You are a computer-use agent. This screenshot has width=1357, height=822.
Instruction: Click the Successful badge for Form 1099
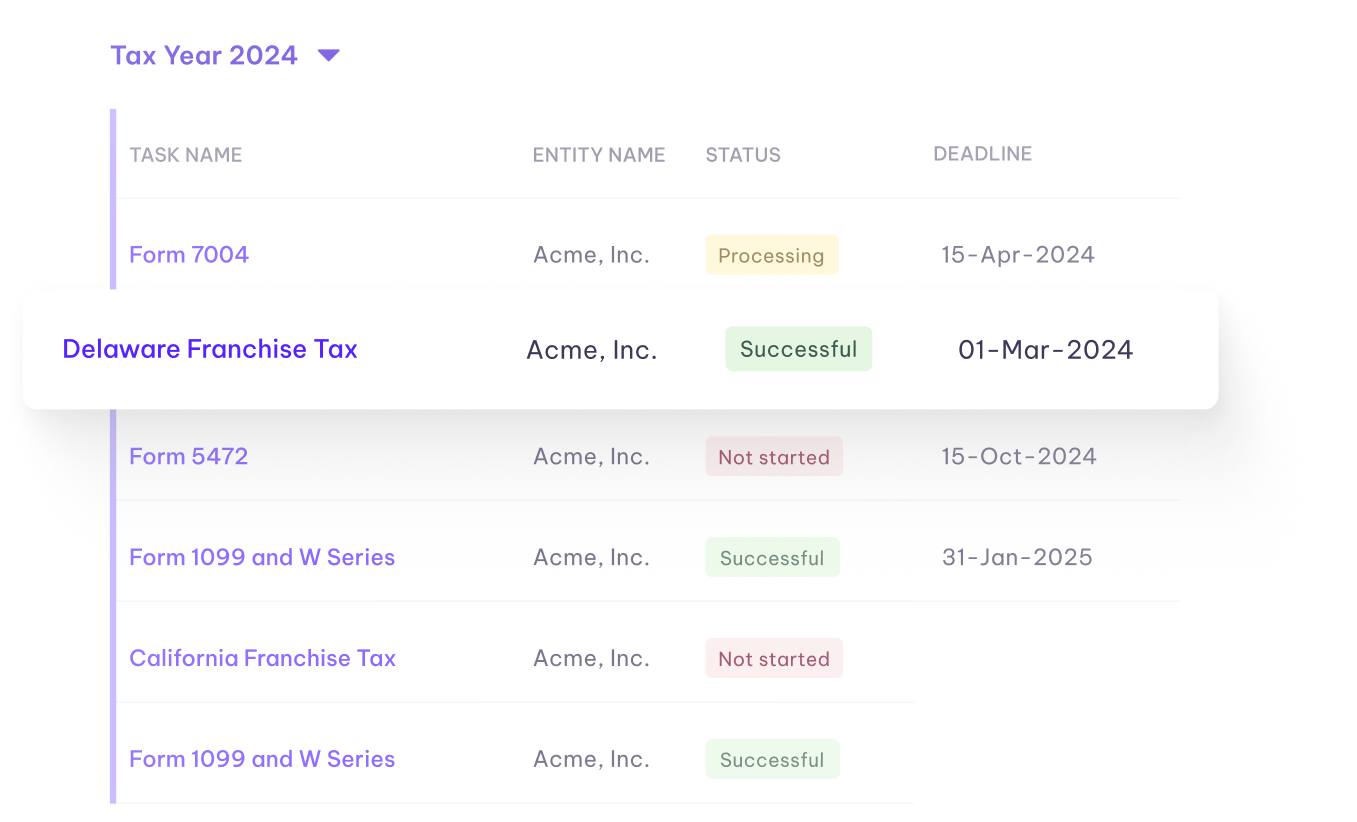pyautogui.click(x=772, y=557)
